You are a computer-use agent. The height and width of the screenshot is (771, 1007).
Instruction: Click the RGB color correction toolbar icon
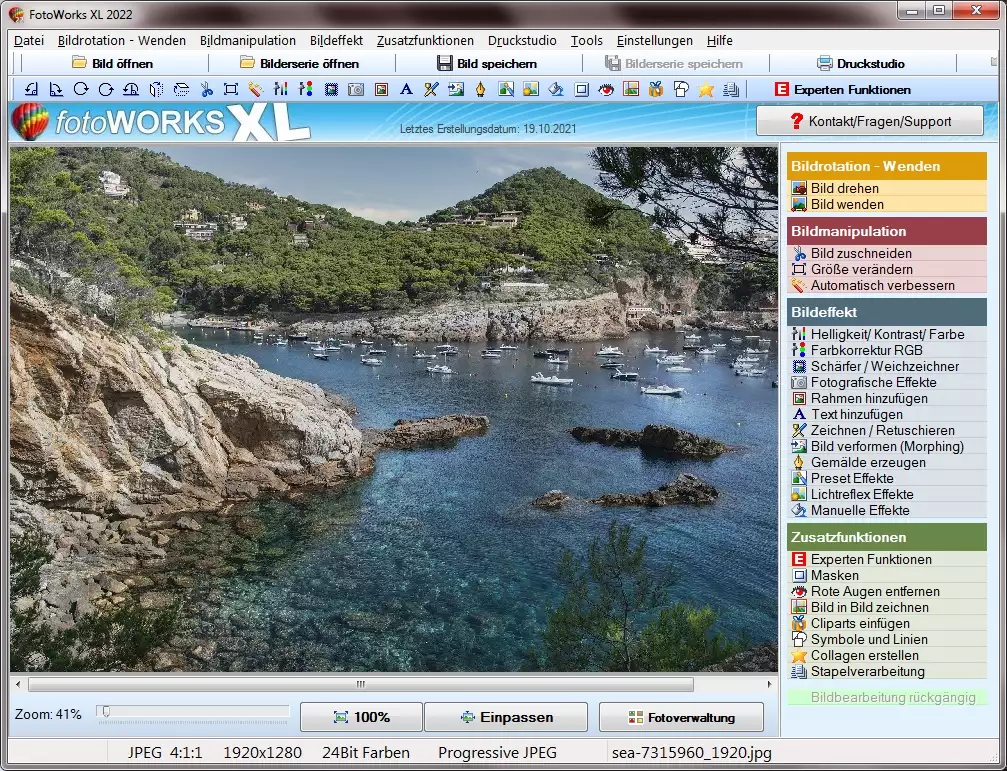(x=306, y=89)
